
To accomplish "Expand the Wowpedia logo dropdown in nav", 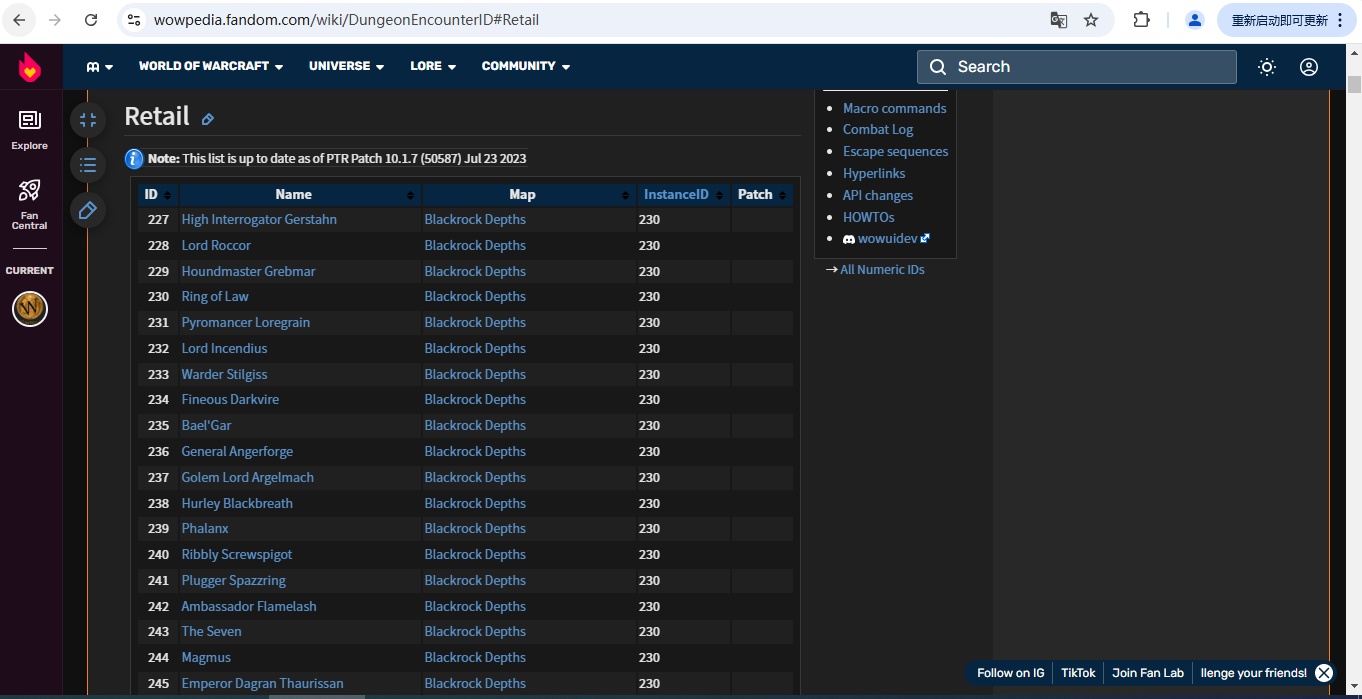I will pos(99,67).
